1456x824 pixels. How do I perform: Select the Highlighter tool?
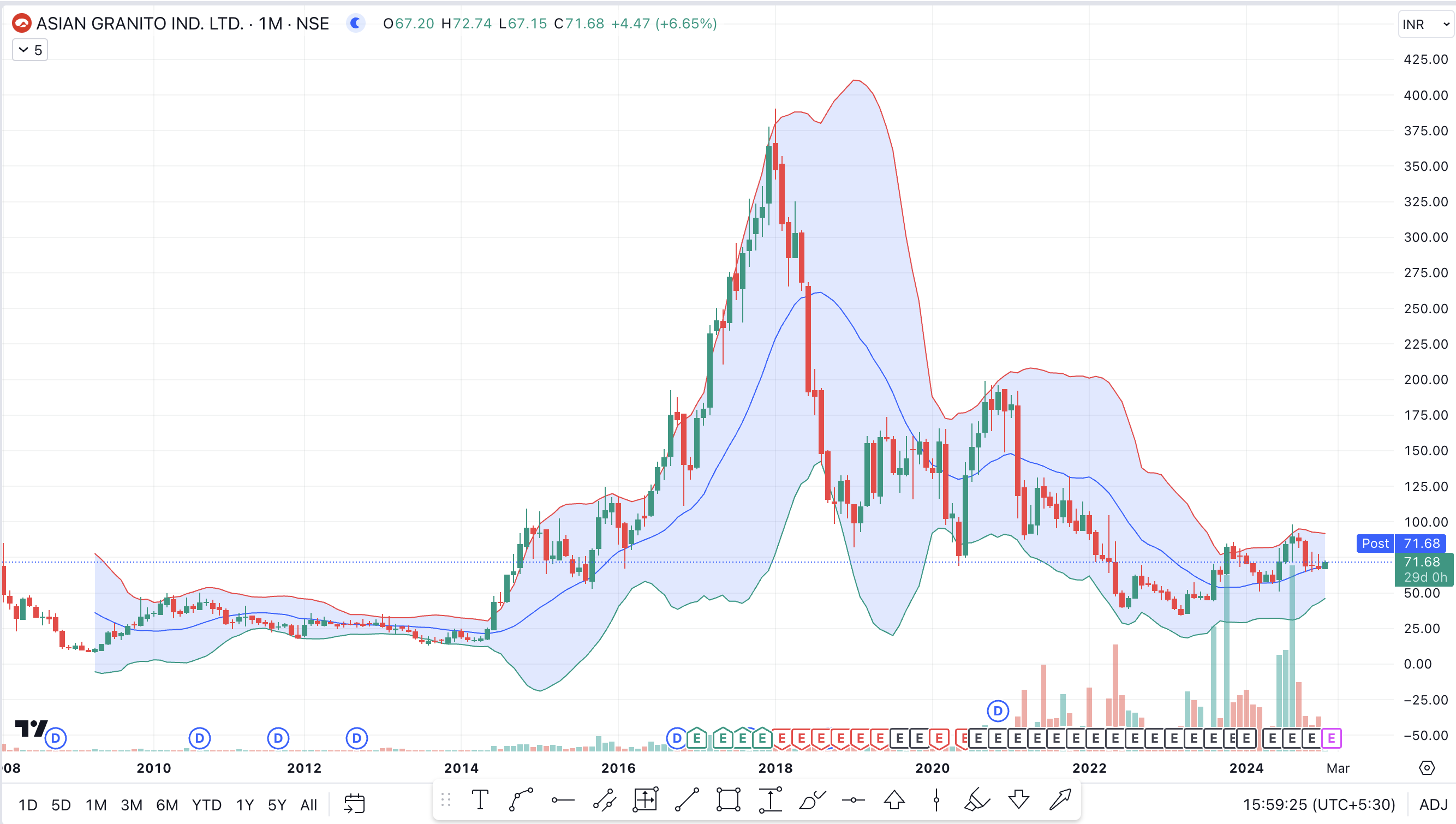(977, 799)
